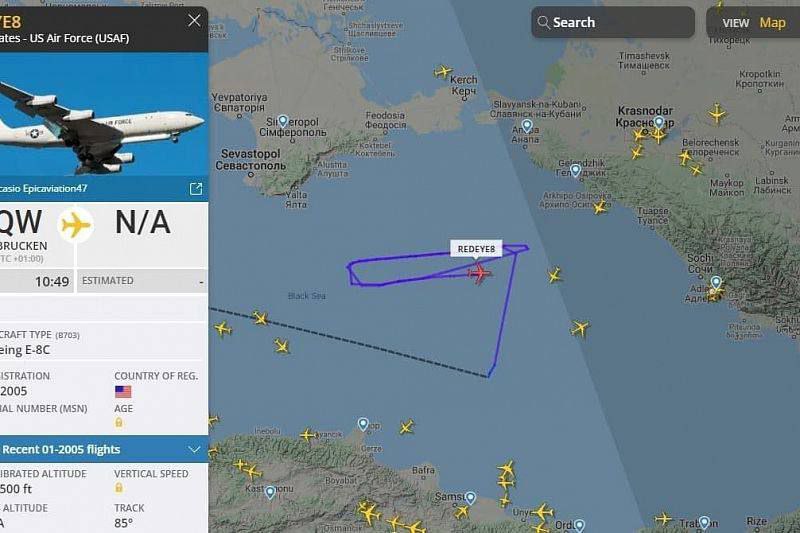The height and width of the screenshot is (533, 800).
Task: Expand the Recent 01-2005 flights section
Action: click(104, 449)
